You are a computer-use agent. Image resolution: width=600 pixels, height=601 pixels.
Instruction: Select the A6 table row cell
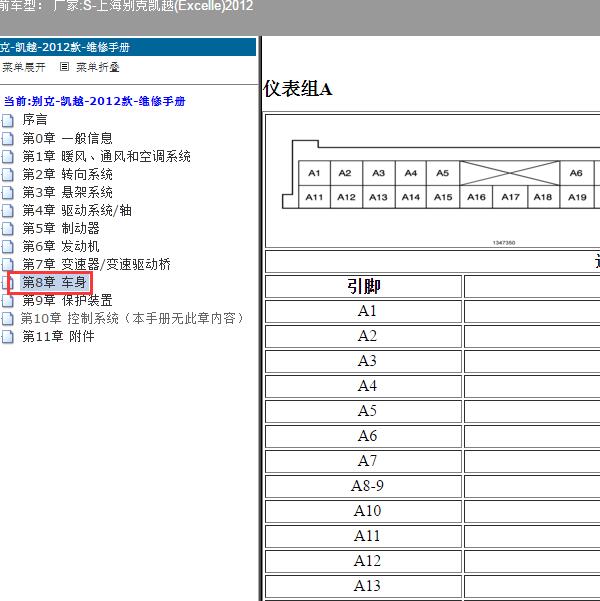pos(363,436)
